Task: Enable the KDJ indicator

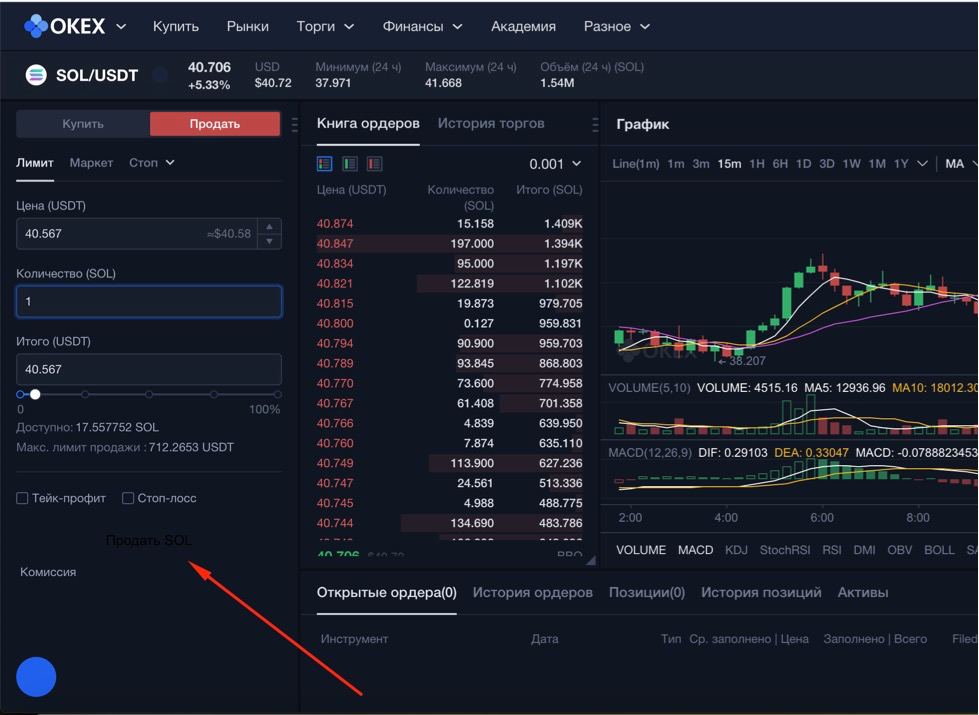Action: [736, 550]
